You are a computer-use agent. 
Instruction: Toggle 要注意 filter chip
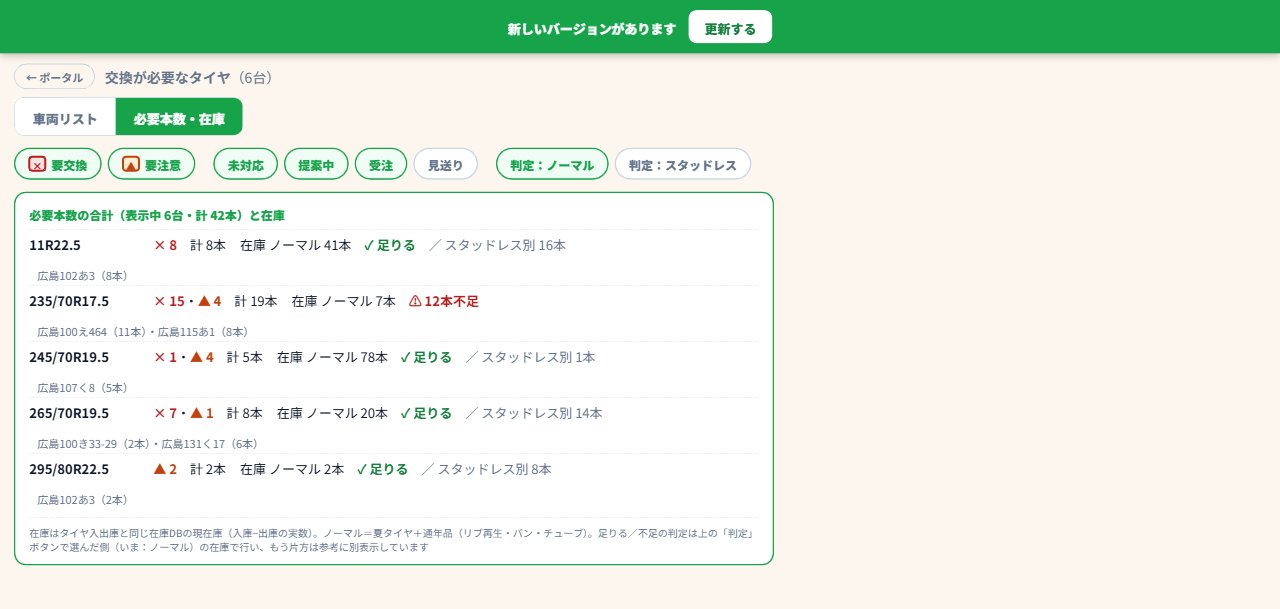pyautogui.click(x=152, y=164)
